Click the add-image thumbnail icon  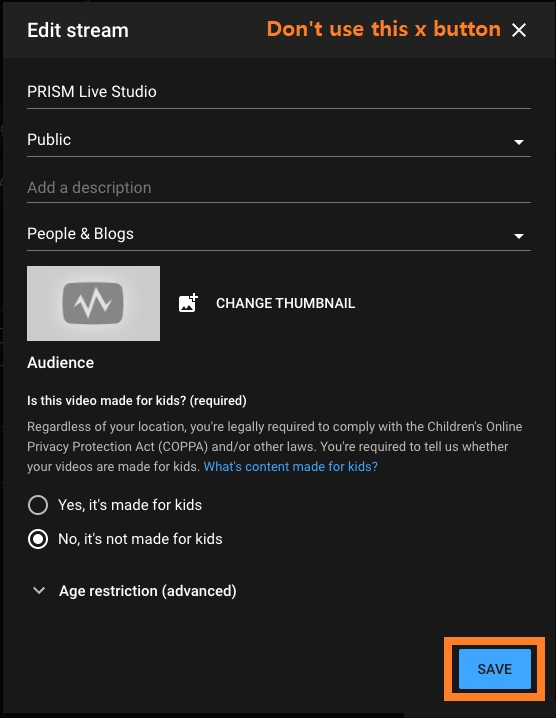tap(188, 303)
